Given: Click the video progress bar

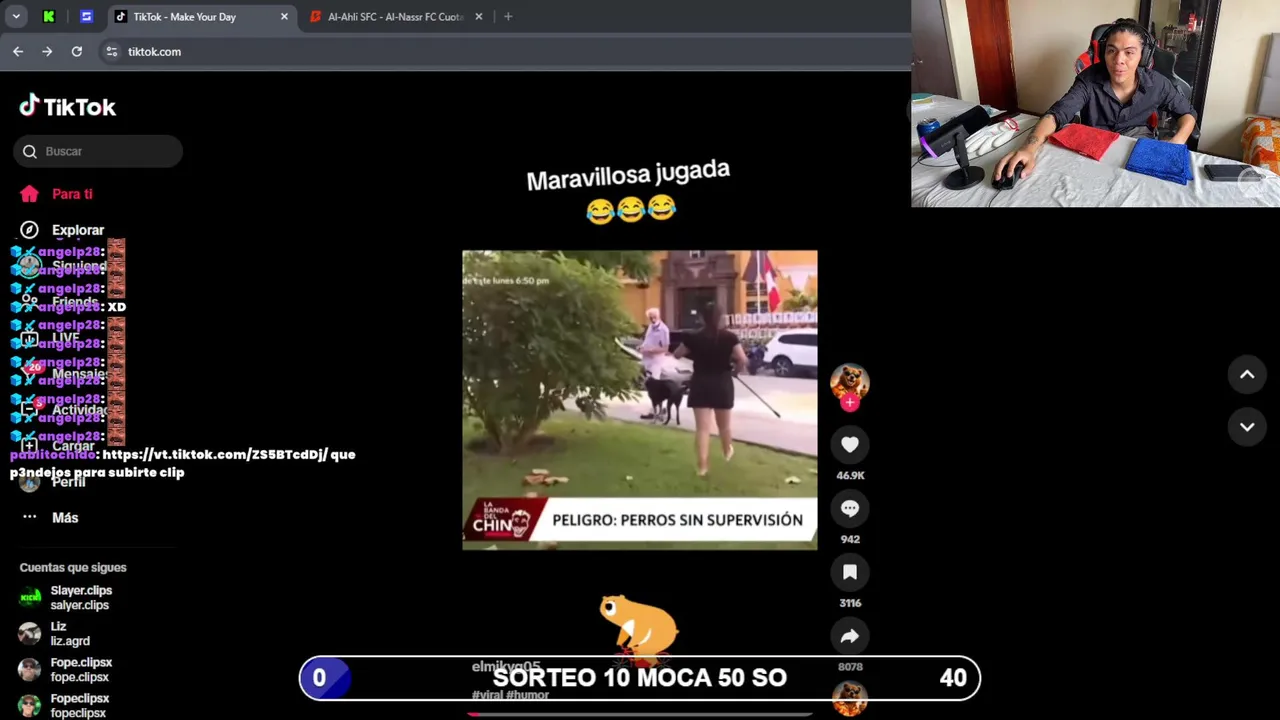Looking at the screenshot, I should [640, 715].
